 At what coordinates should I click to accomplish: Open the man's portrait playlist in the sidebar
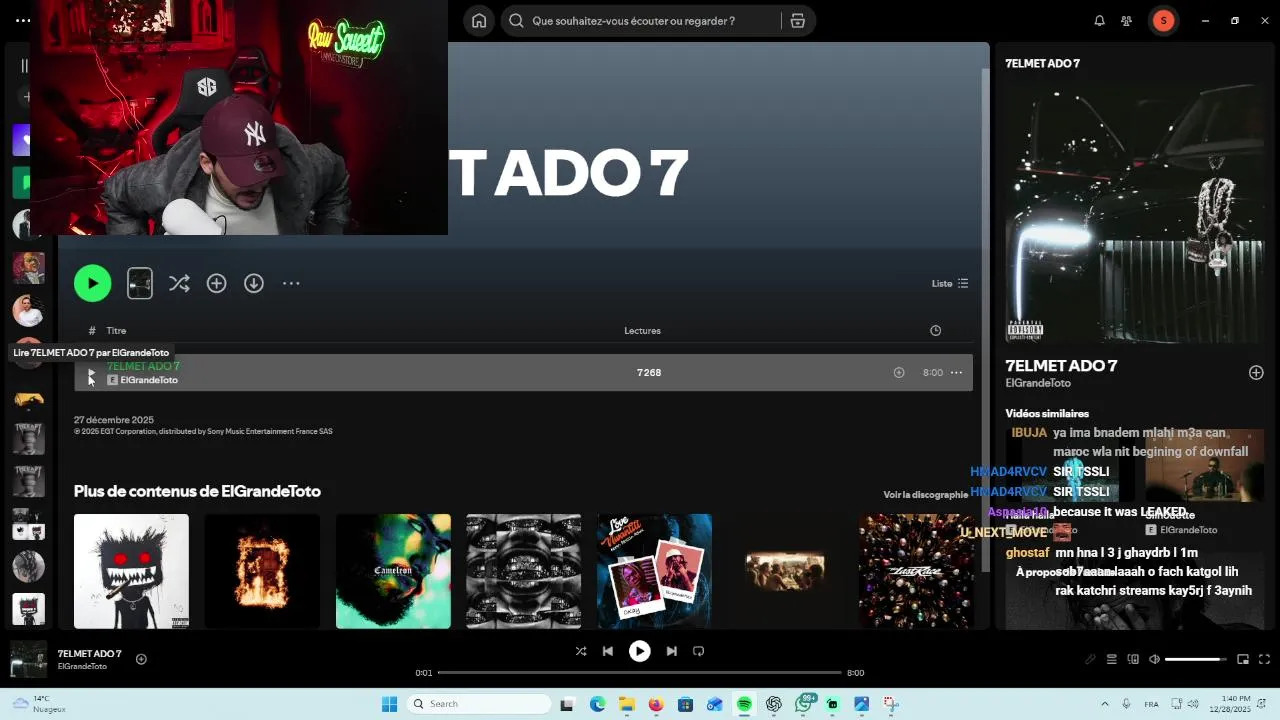pyautogui.click(x=28, y=311)
